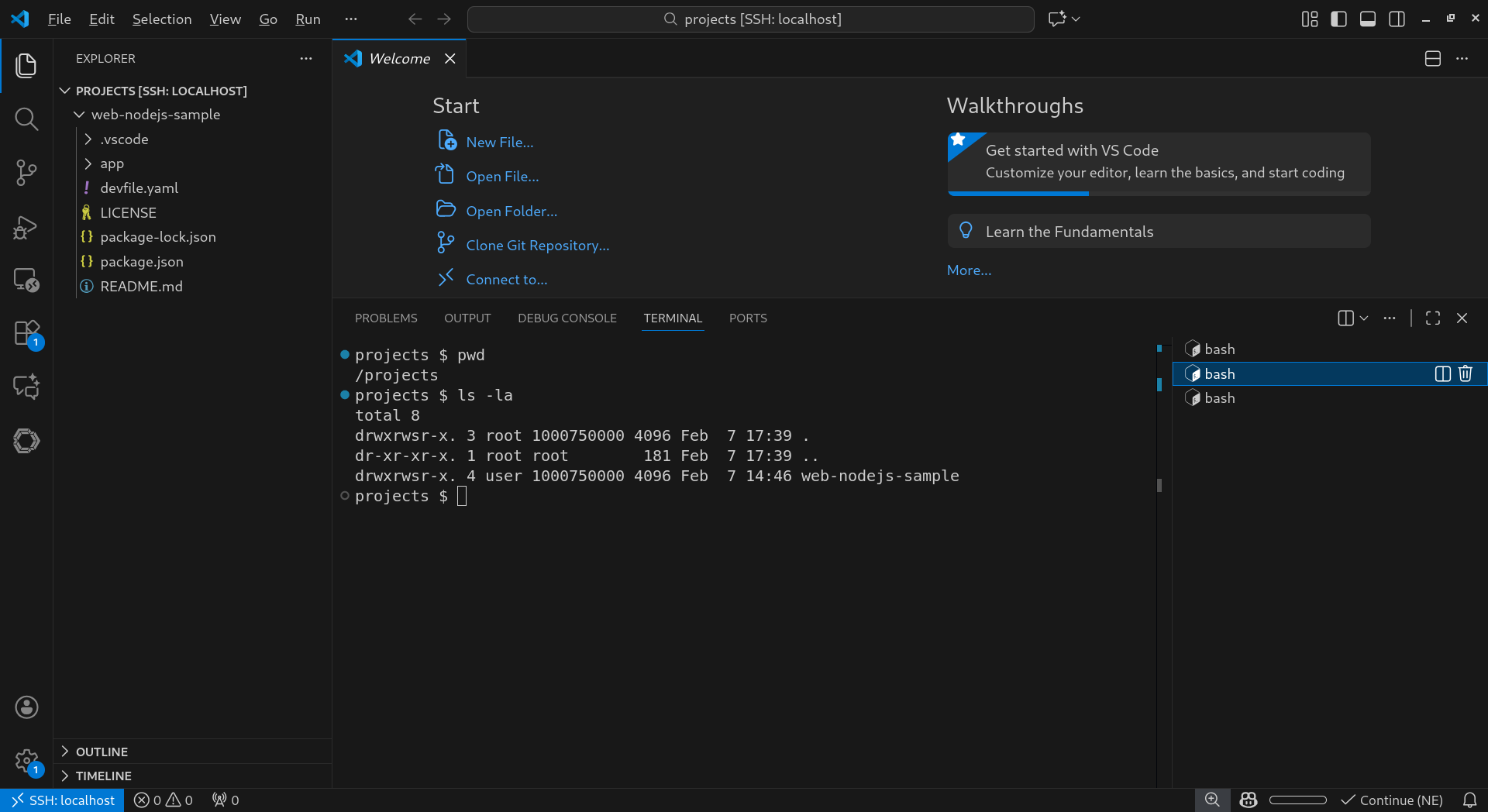Open Run and Debug view

click(x=26, y=227)
